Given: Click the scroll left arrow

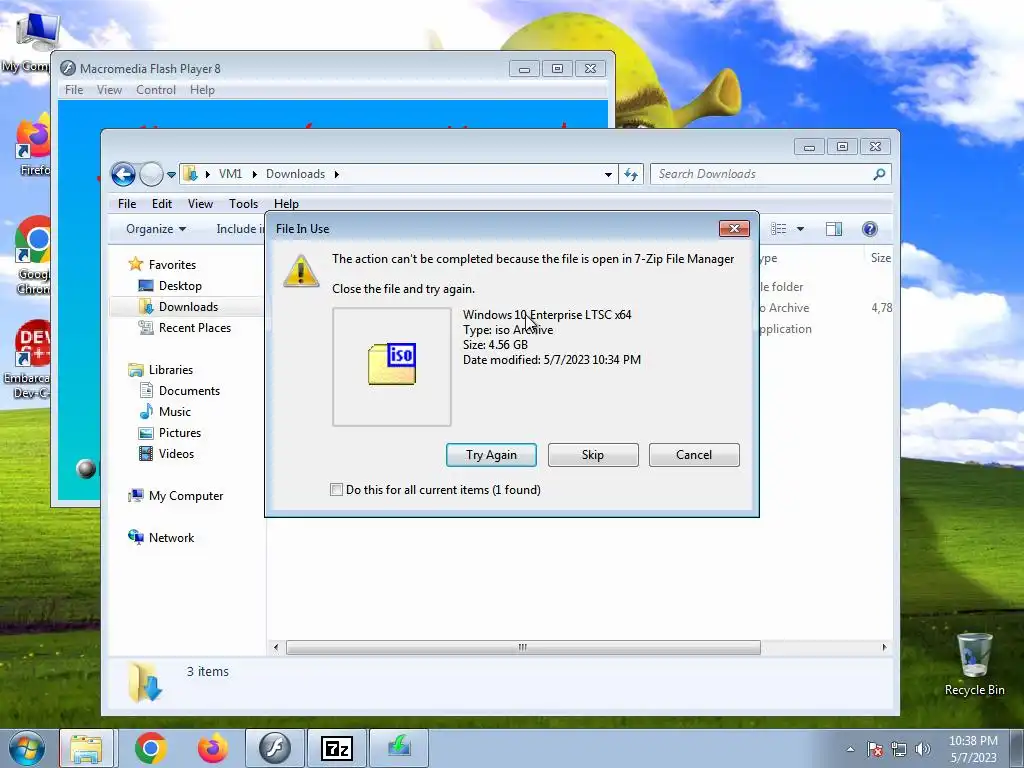Looking at the screenshot, I should click(276, 647).
